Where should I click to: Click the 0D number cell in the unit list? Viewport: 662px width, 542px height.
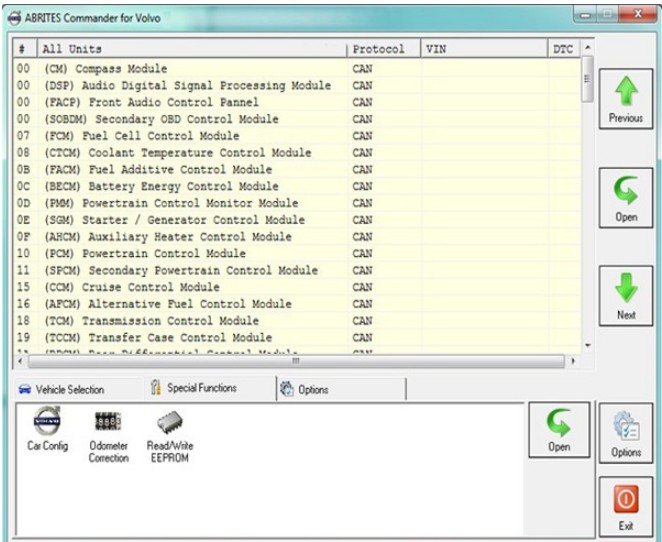tap(24, 203)
